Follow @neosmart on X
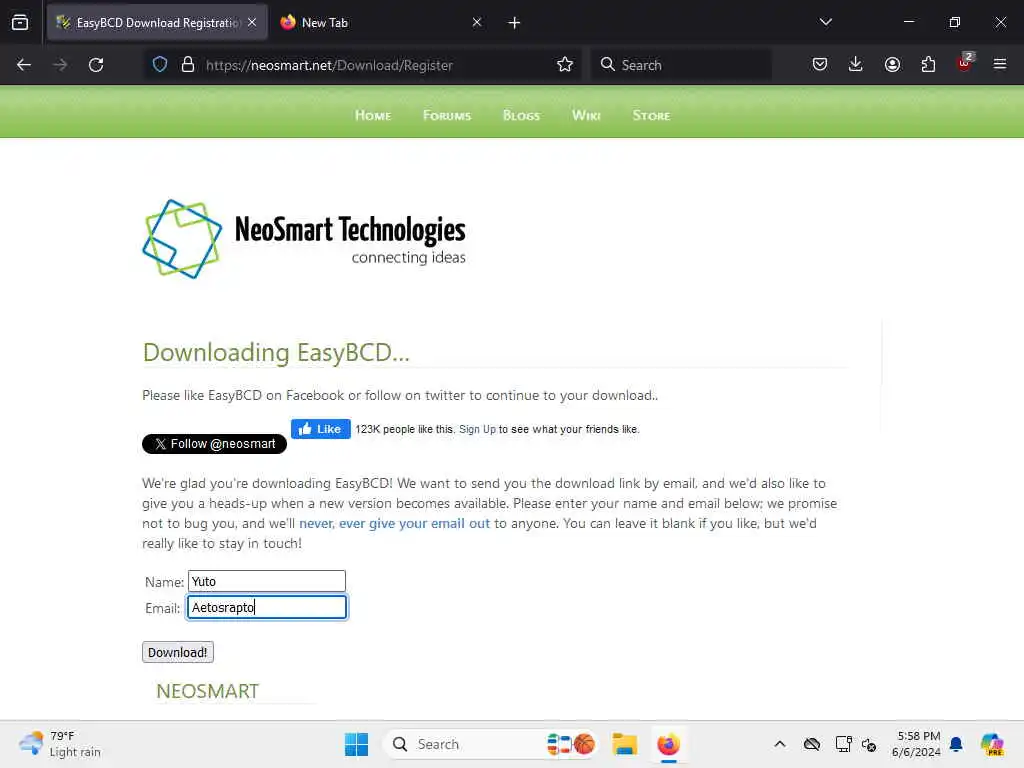Image resolution: width=1024 pixels, height=768 pixels. coord(214,444)
